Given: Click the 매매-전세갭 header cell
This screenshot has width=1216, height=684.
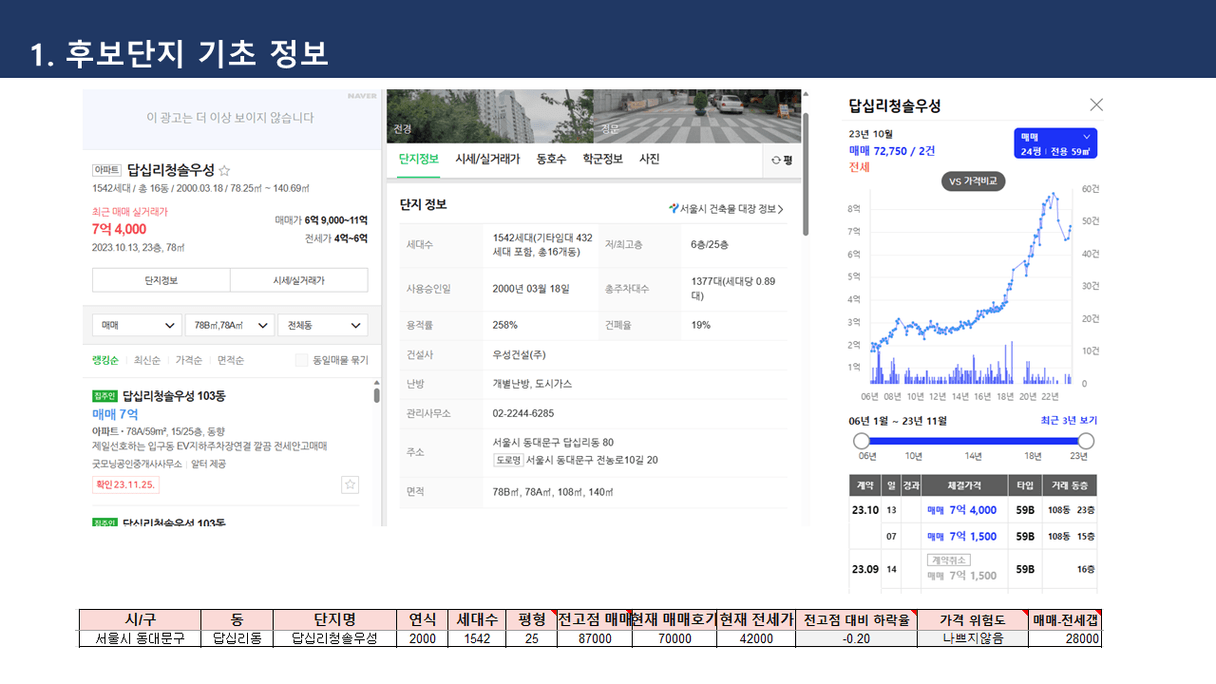Looking at the screenshot, I should tap(1065, 620).
